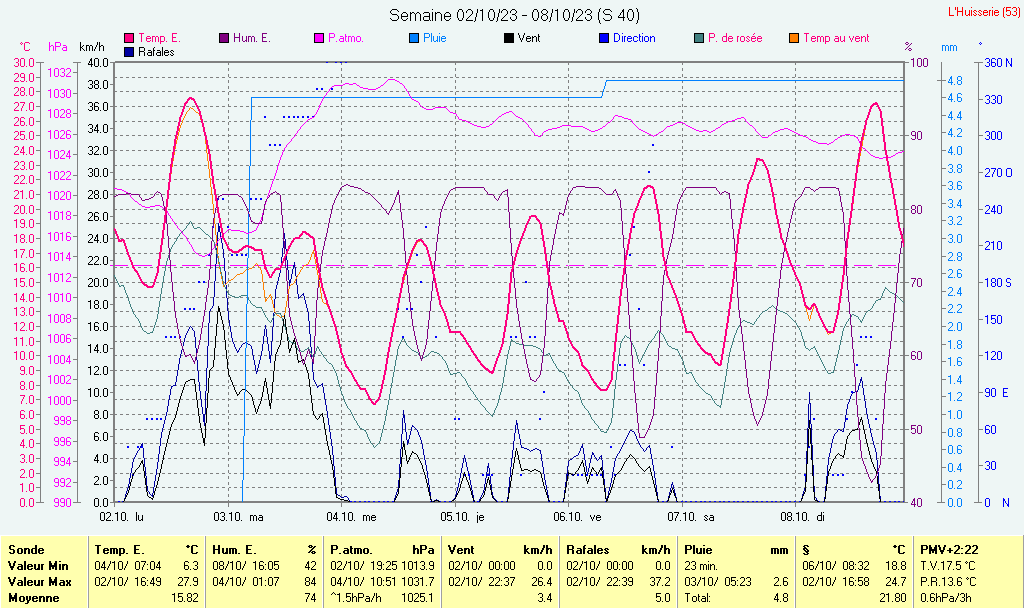
Task: Click the station name "L'Huisserie (53)"
Action: click(x=983, y=12)
